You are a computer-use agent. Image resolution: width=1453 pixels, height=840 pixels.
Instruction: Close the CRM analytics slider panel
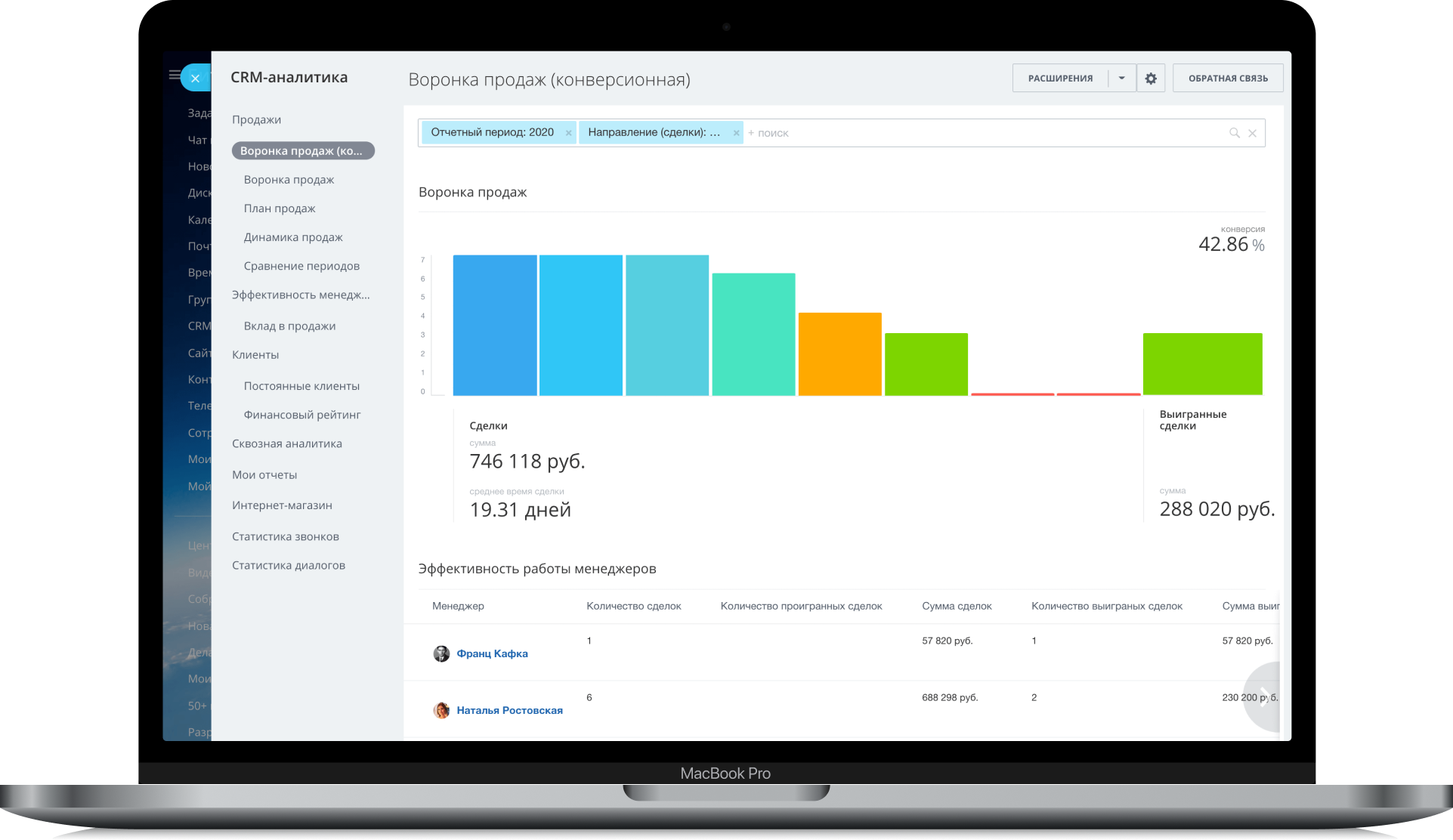pos(195,79)
